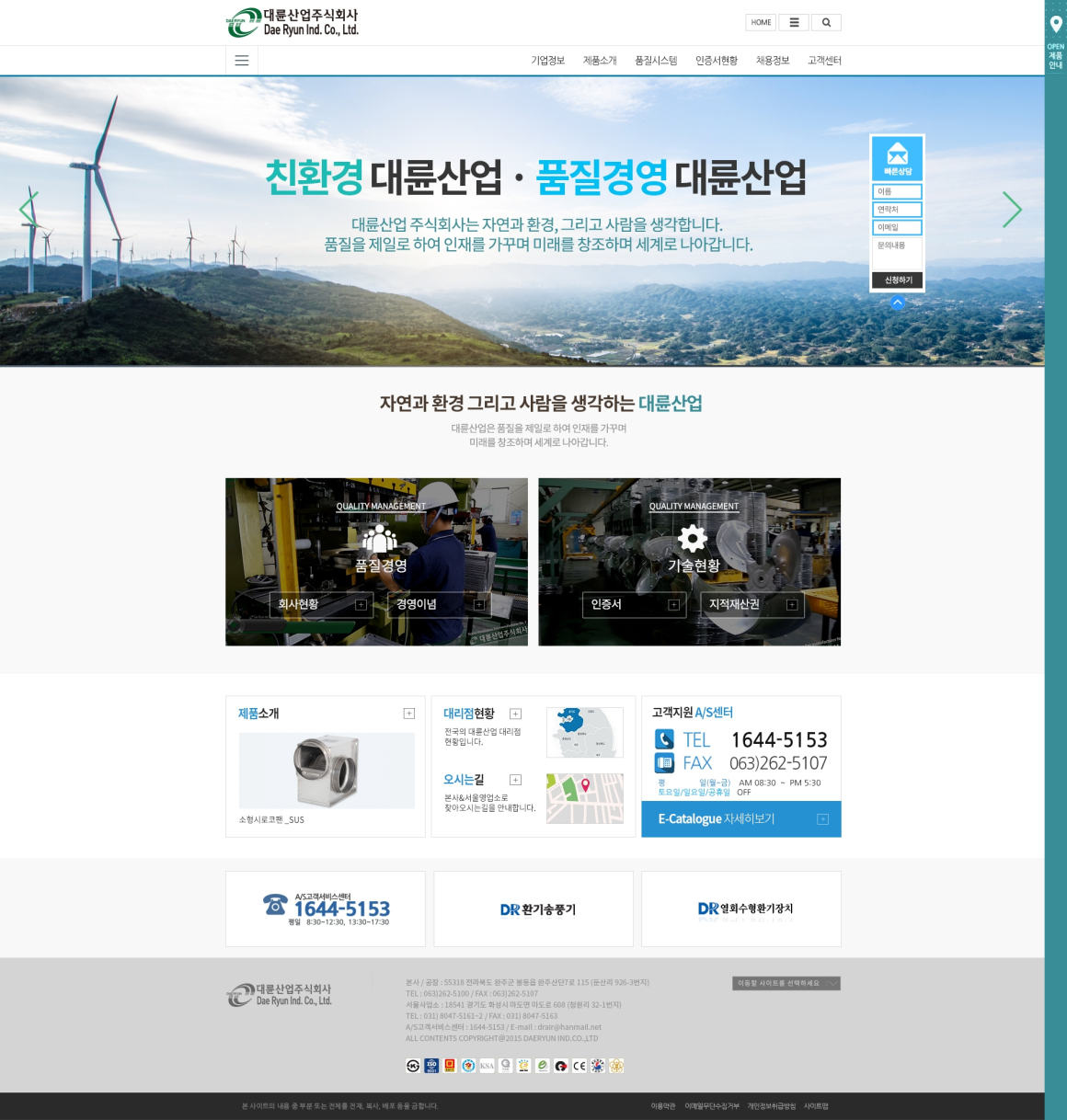The height and width of the screenshot is (1120, 1067).
Task: Click the 이메일 email input field
Action: coord(898,227)
